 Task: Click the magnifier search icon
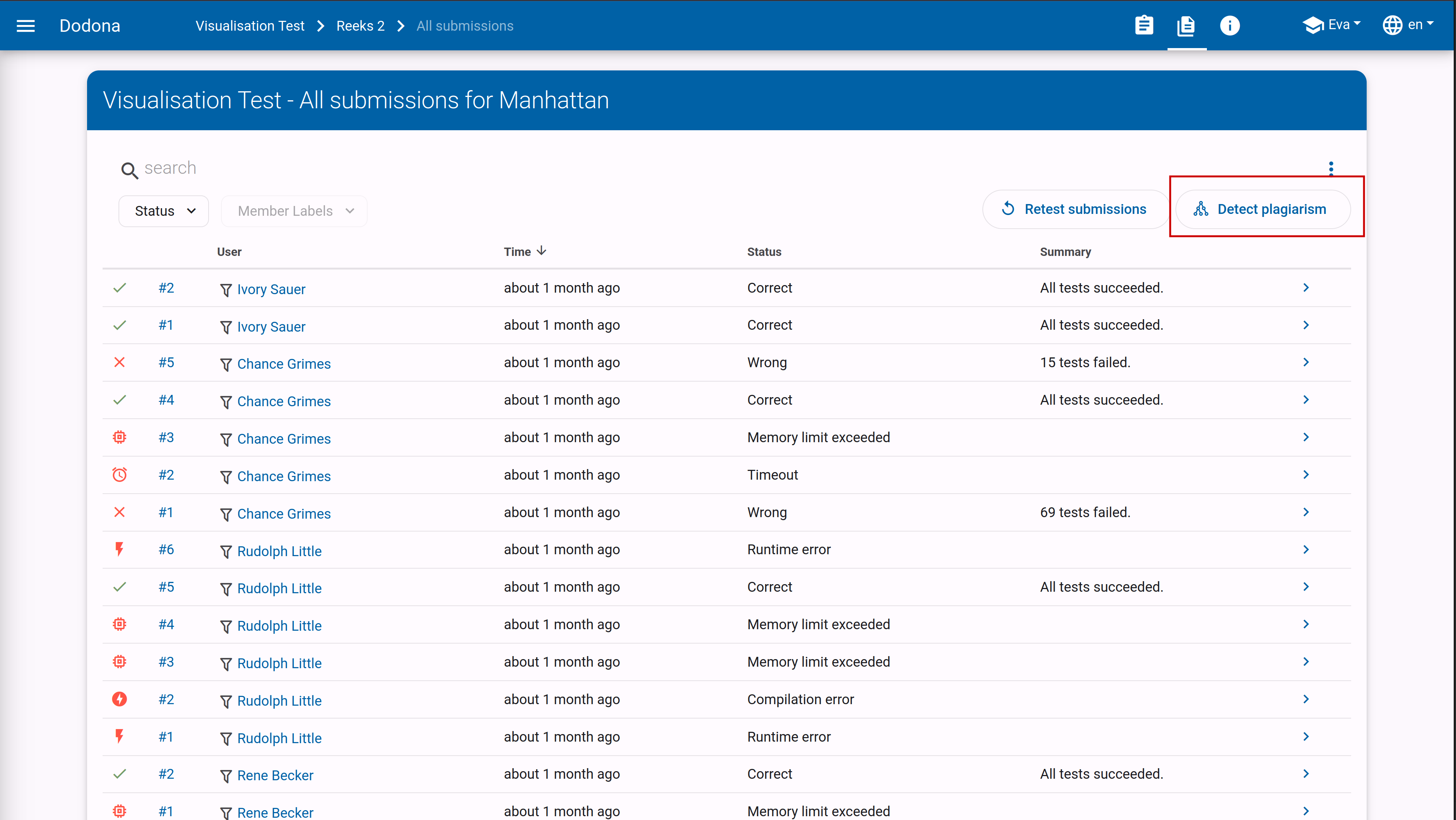pyautogui.click(x=129, y=170)
